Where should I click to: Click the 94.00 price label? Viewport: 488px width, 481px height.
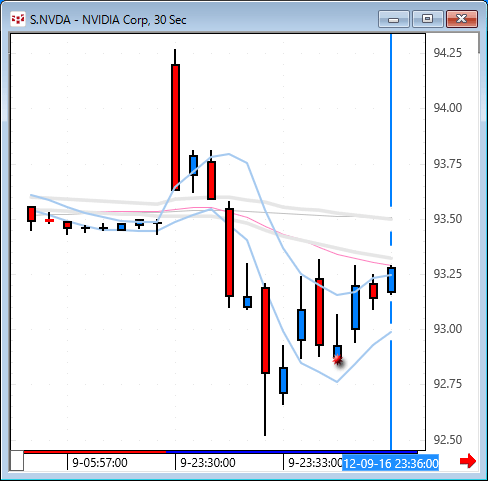click(x=448, y=108)
